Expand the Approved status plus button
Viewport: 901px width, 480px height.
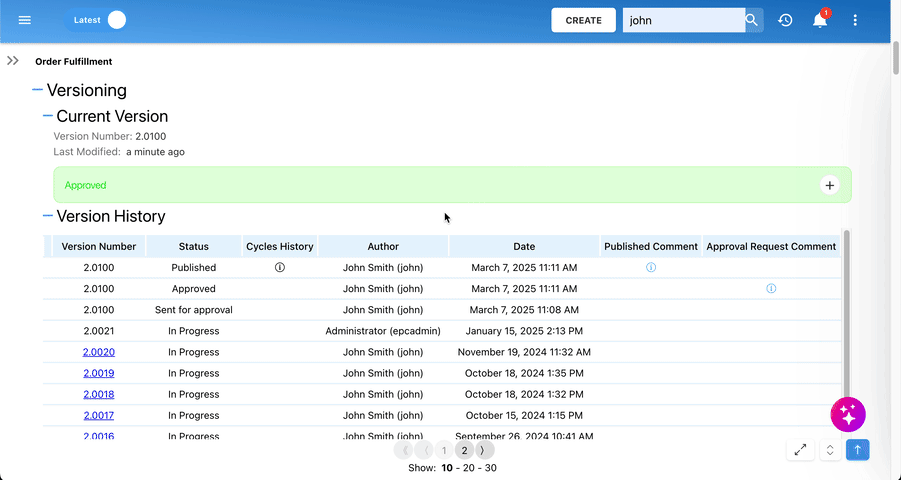click(830, 185)
